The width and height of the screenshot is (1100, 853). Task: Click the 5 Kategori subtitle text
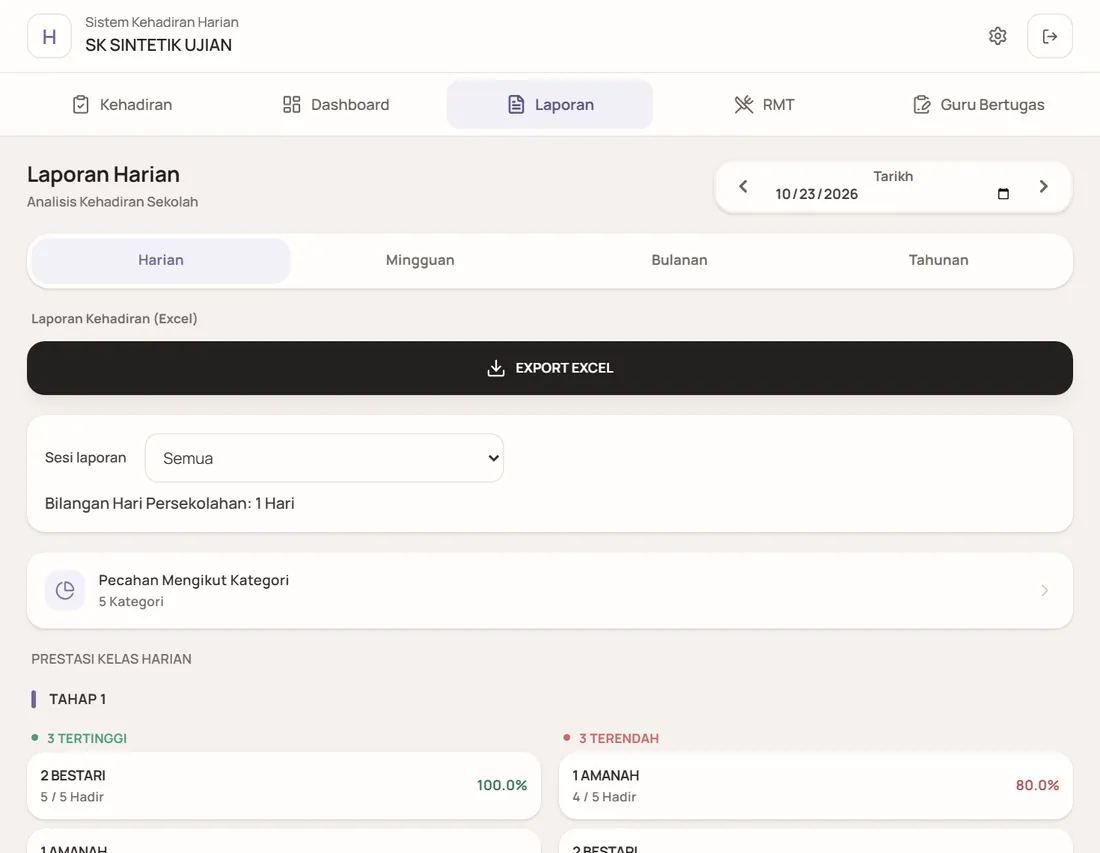pos(131,602)
